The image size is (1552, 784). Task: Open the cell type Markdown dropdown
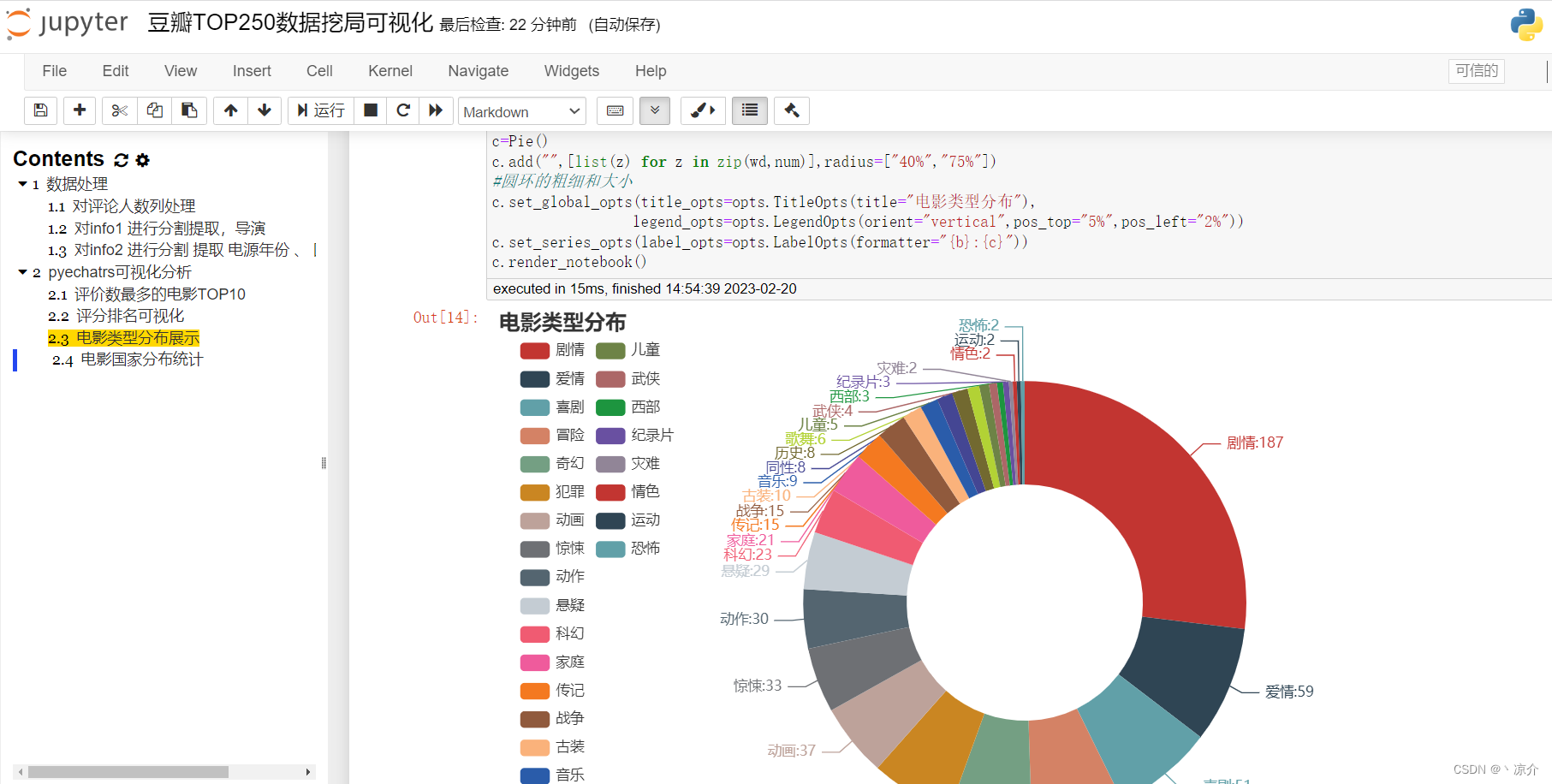522,111
